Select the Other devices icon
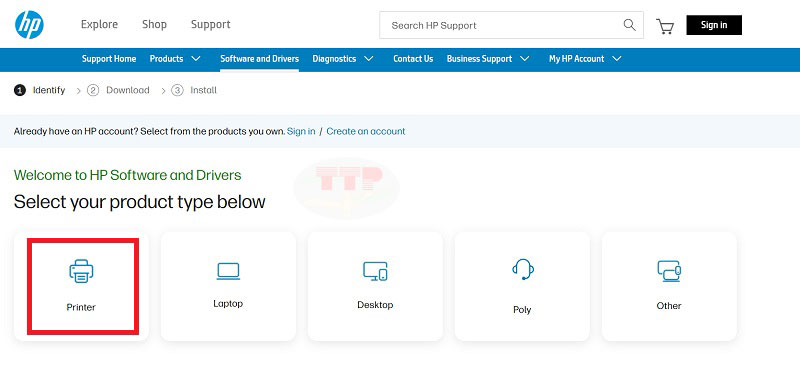 point(669,271)
